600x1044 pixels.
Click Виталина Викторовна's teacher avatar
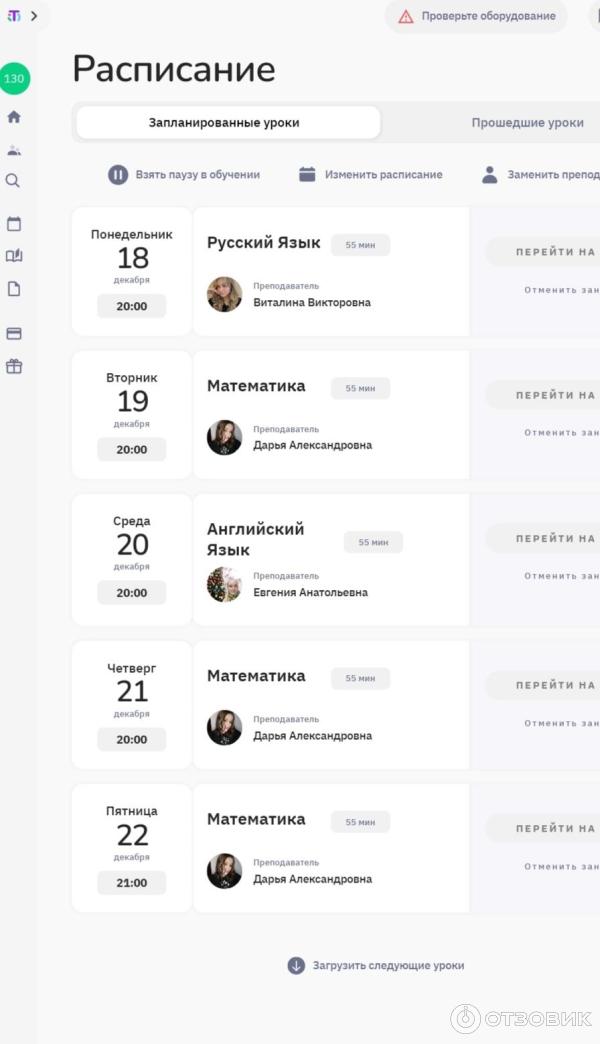pos(224,294)
